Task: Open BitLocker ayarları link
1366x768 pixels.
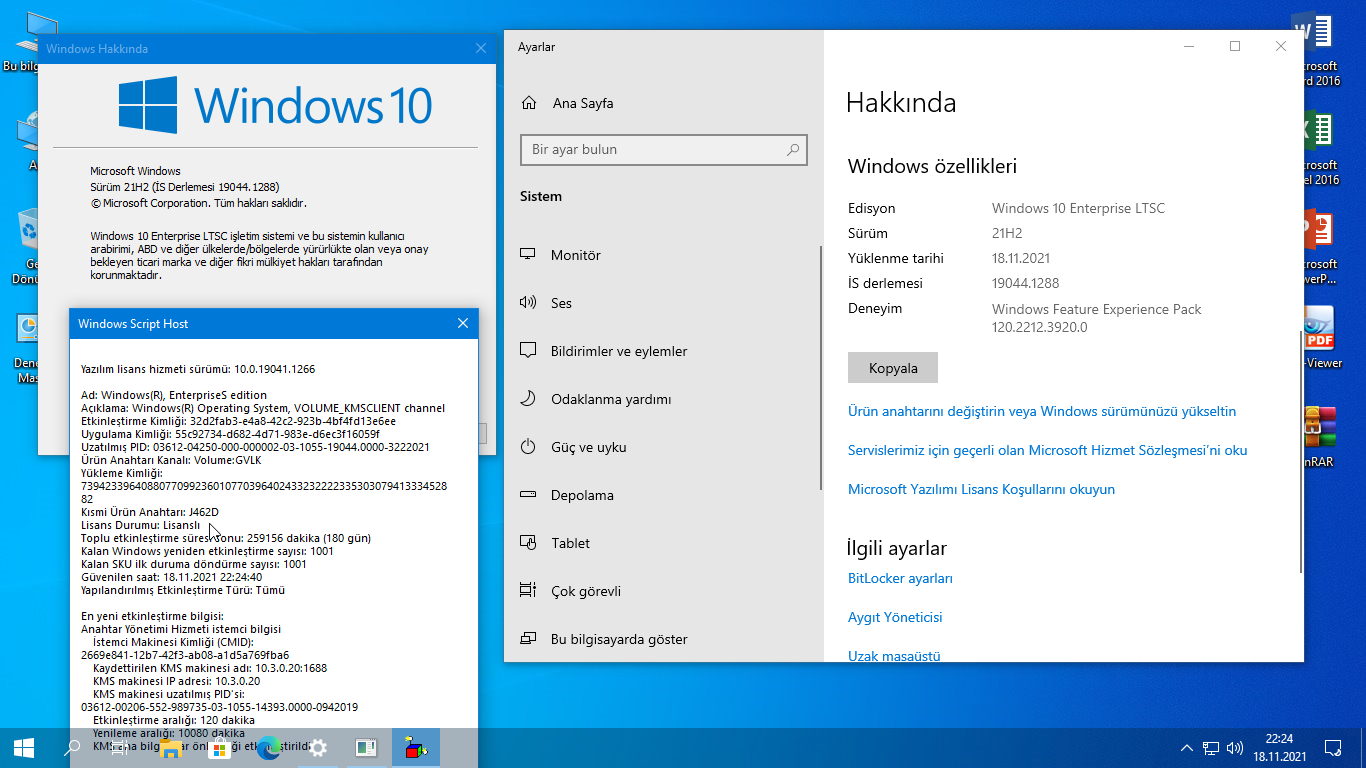Action: (900, 578)
